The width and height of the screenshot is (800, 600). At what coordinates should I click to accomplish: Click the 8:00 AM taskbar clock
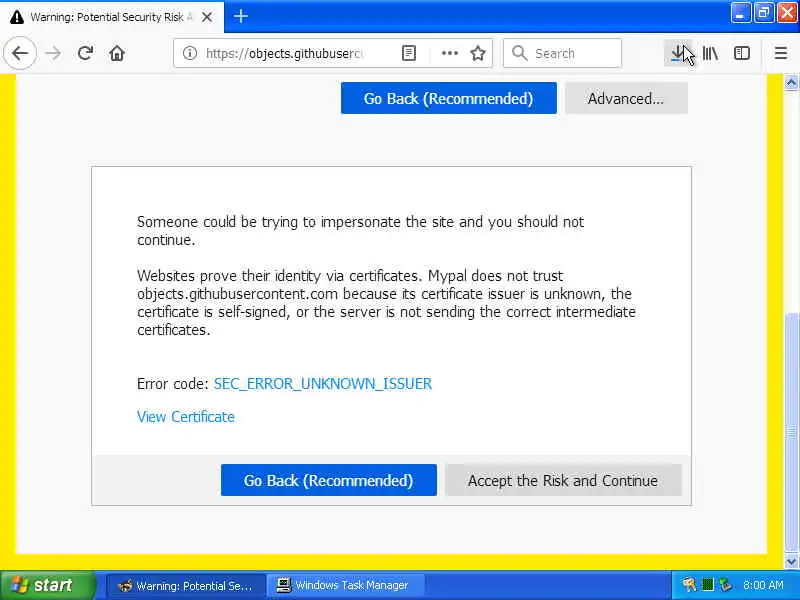[763, 585]
